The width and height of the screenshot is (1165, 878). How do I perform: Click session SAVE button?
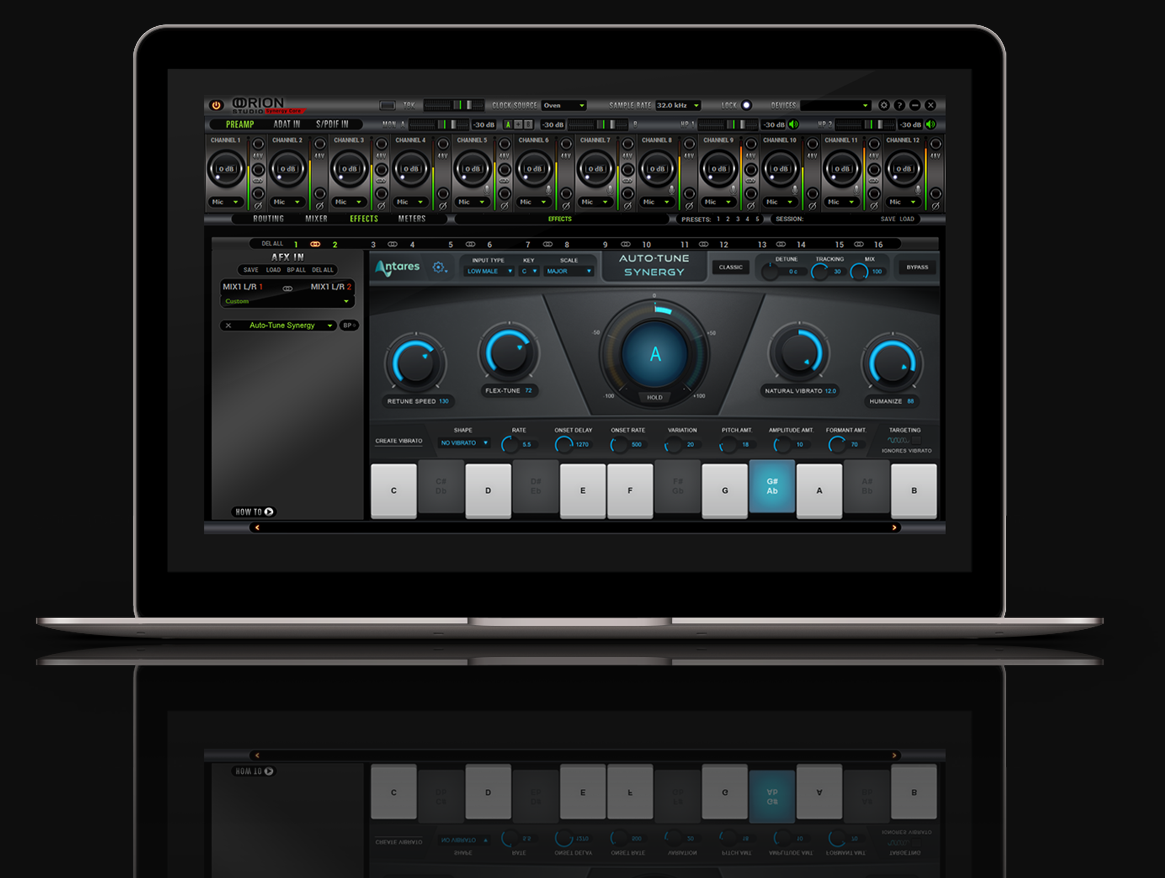pos(888,219)
